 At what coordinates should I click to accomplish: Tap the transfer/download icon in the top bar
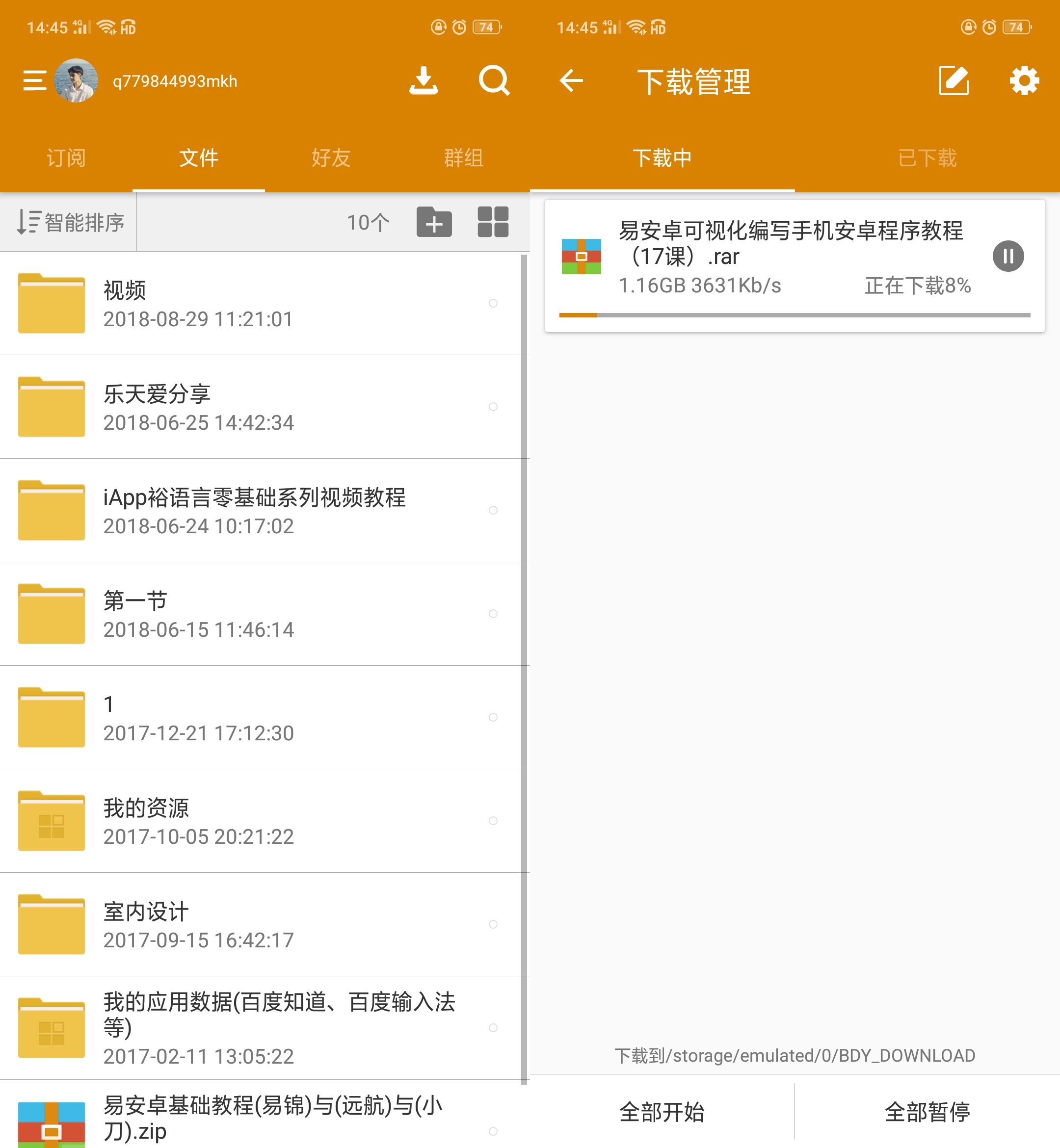pyautogui.click(x=423, y=81)
